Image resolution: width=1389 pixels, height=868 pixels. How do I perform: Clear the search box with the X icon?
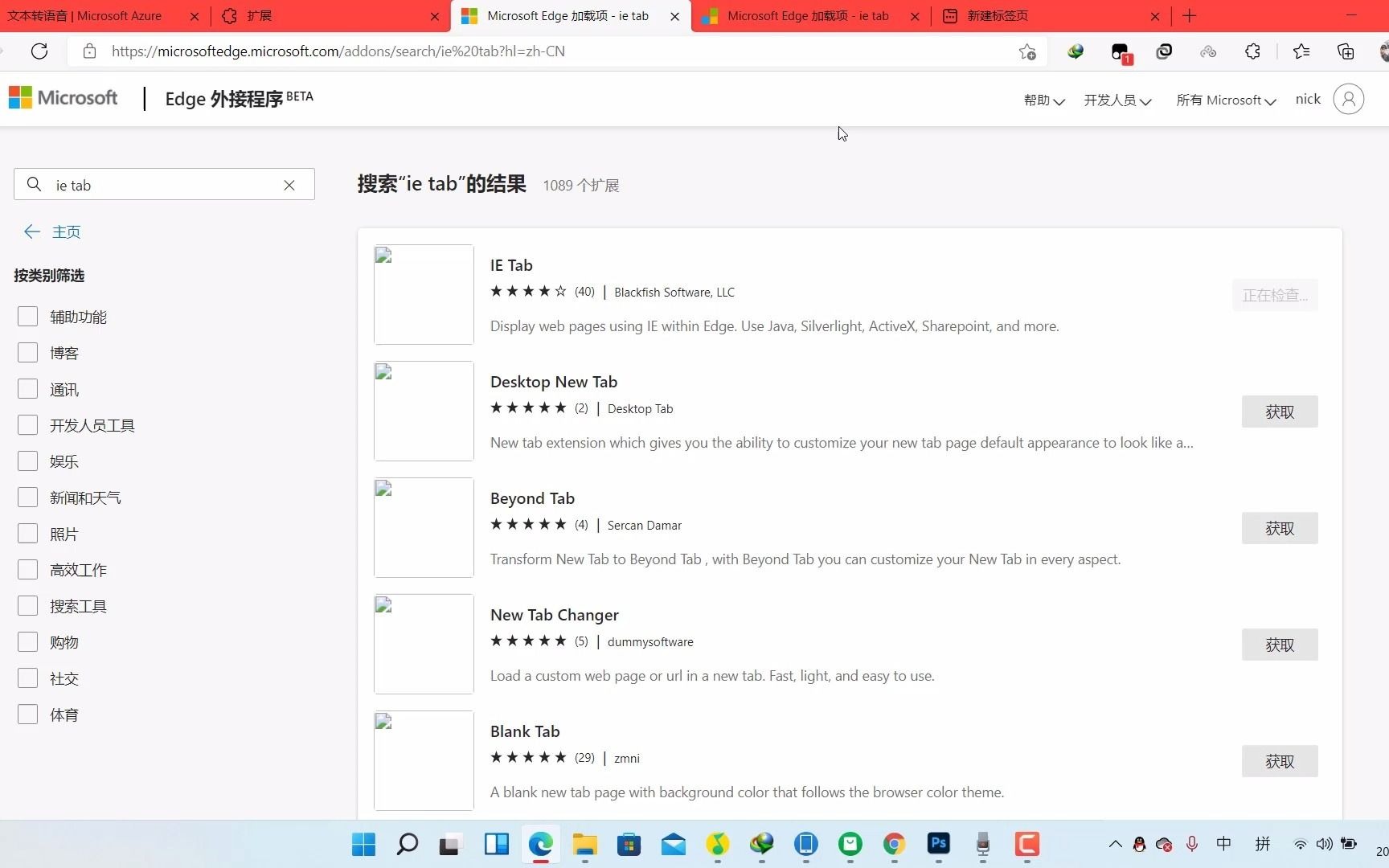pos(289,185)
